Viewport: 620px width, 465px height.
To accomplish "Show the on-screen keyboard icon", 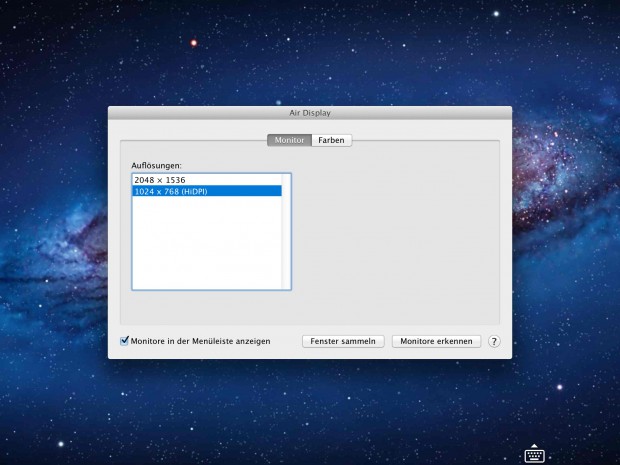I will 534,454.
